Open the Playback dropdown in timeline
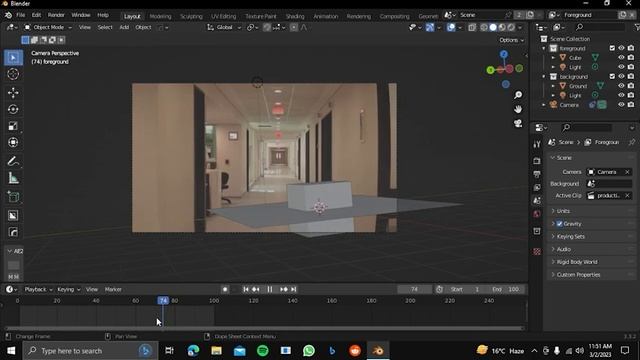The height and width of the screenshot is (360, 640). (x=38, y=289)
